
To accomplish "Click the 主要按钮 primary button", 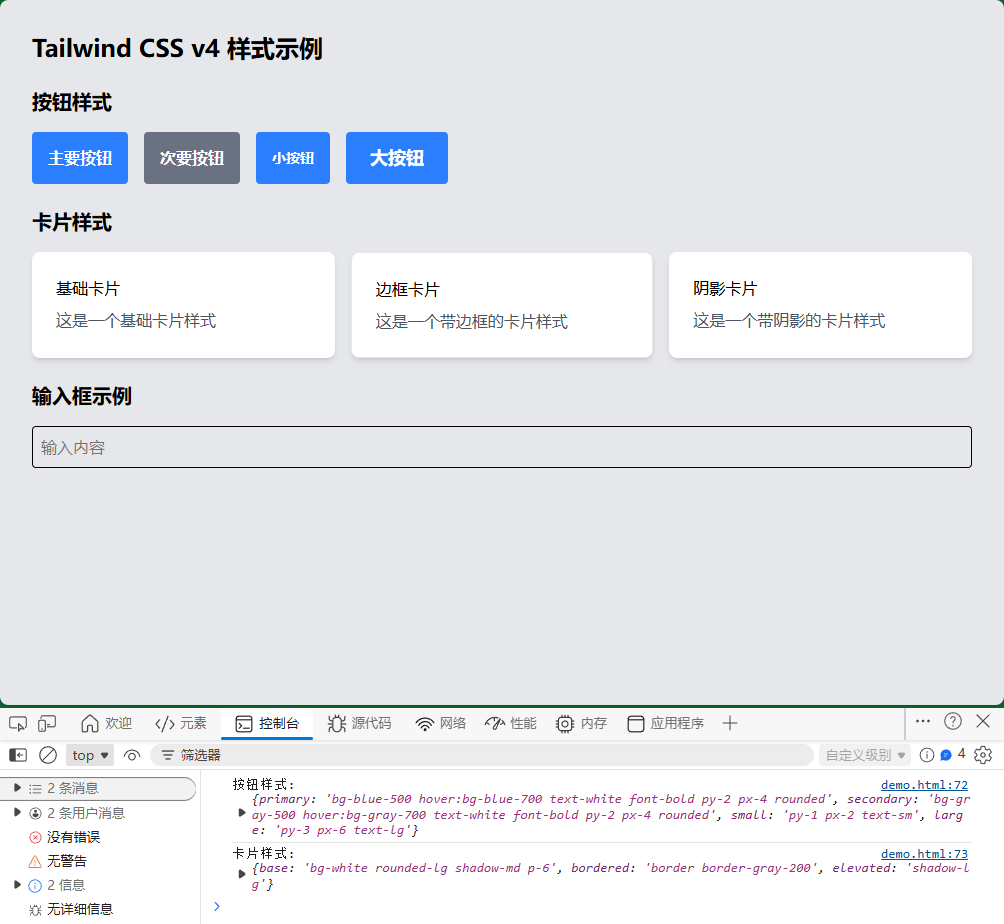I will (x=80, y=158).
